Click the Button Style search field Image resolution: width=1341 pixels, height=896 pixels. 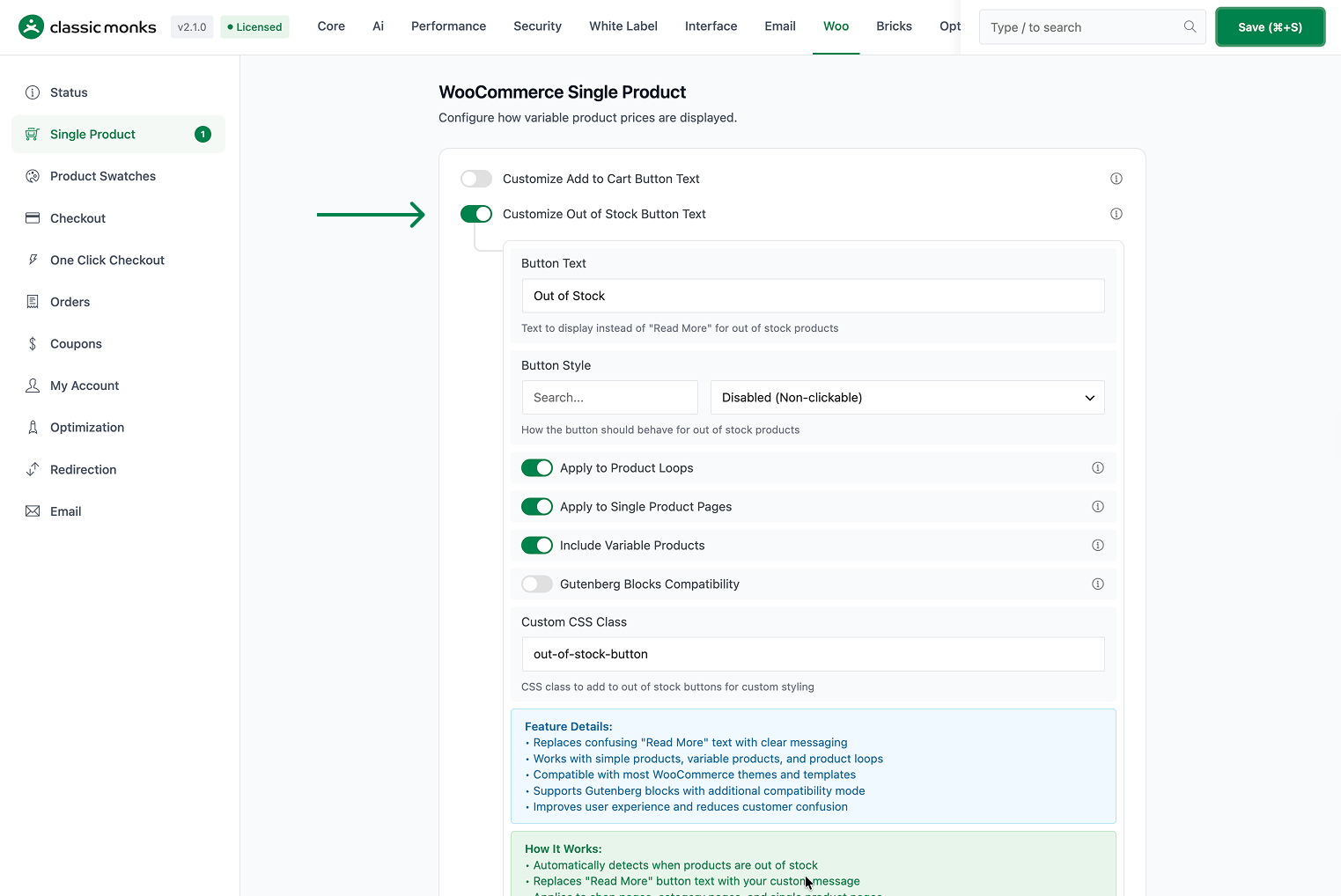[609, 398]
